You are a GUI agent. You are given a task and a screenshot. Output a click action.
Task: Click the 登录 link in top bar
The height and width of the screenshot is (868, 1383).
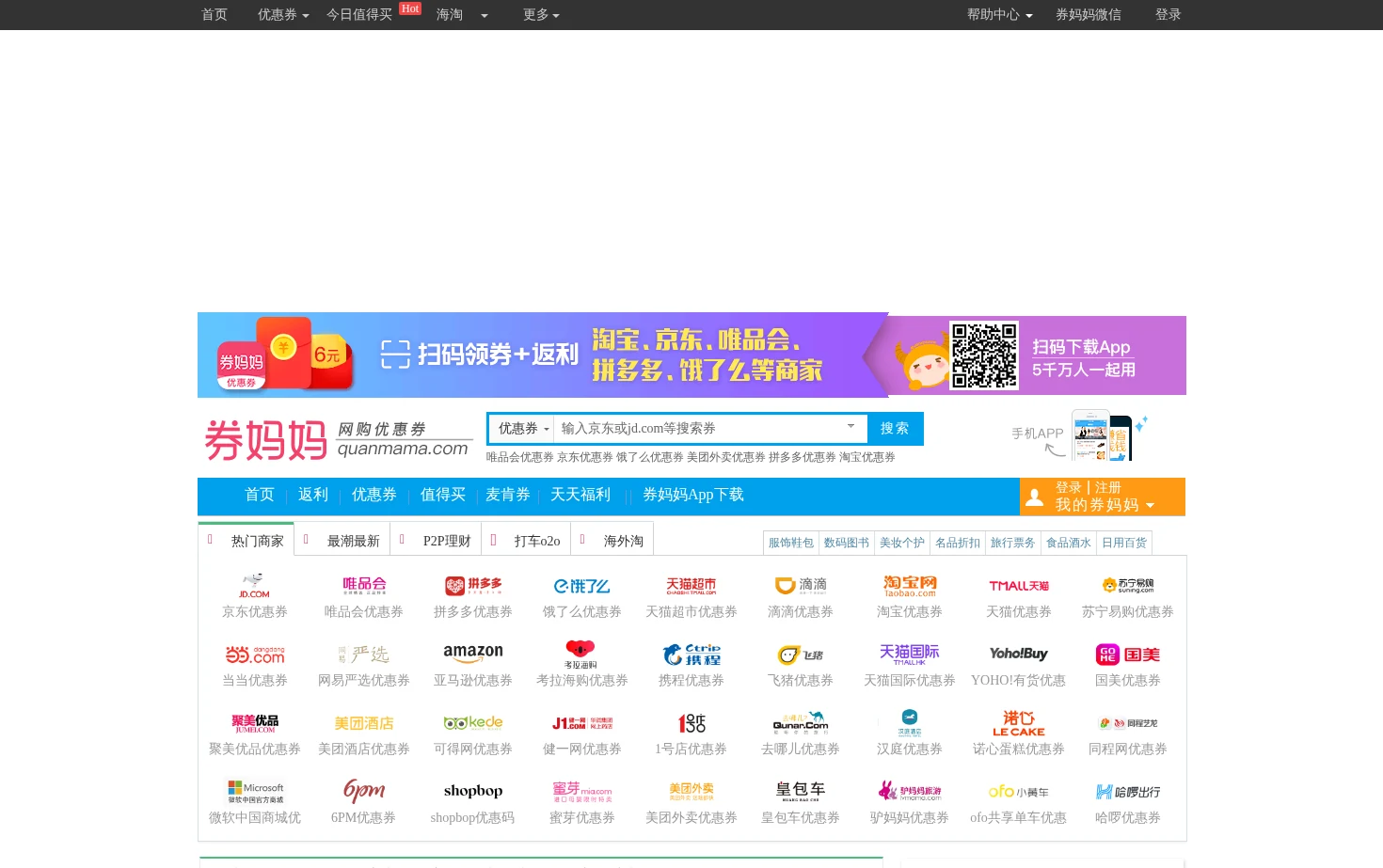pyautogui.click(x=1168, y=15)
